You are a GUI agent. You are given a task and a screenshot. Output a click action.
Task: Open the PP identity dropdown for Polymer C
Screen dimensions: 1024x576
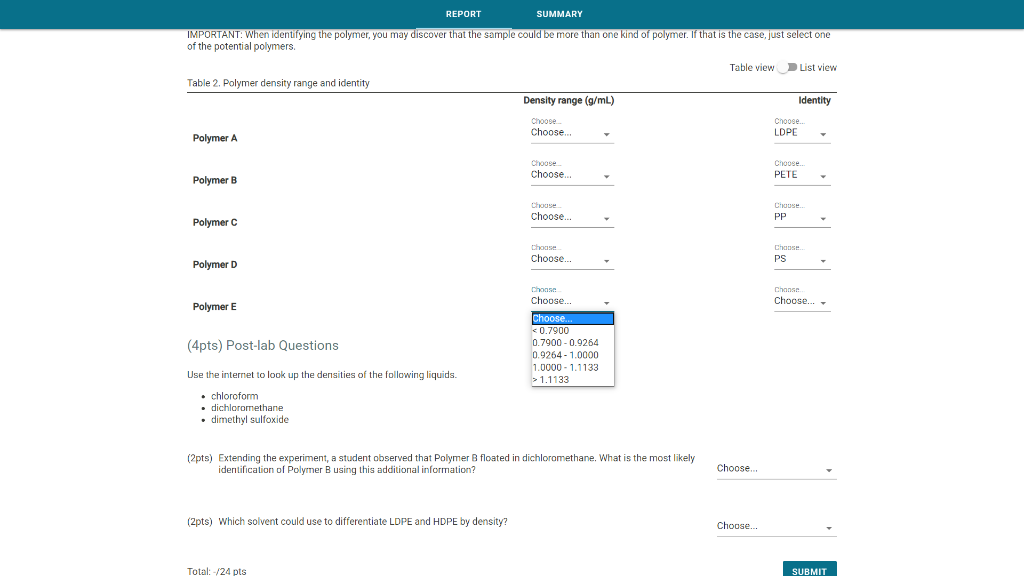pyautogui.click(x=801, y=217)
